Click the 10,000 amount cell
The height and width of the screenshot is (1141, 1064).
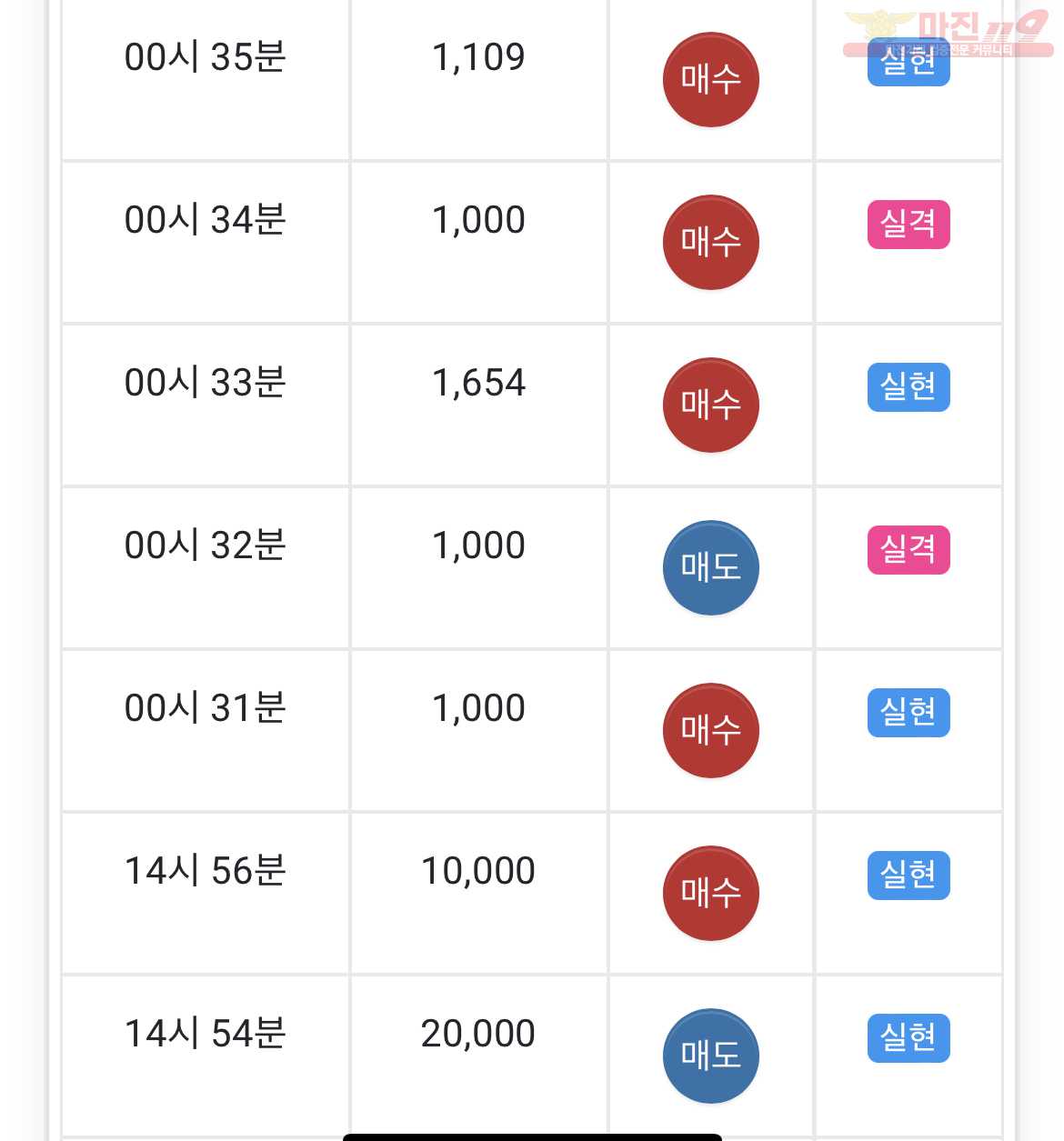tap(479, 894)
